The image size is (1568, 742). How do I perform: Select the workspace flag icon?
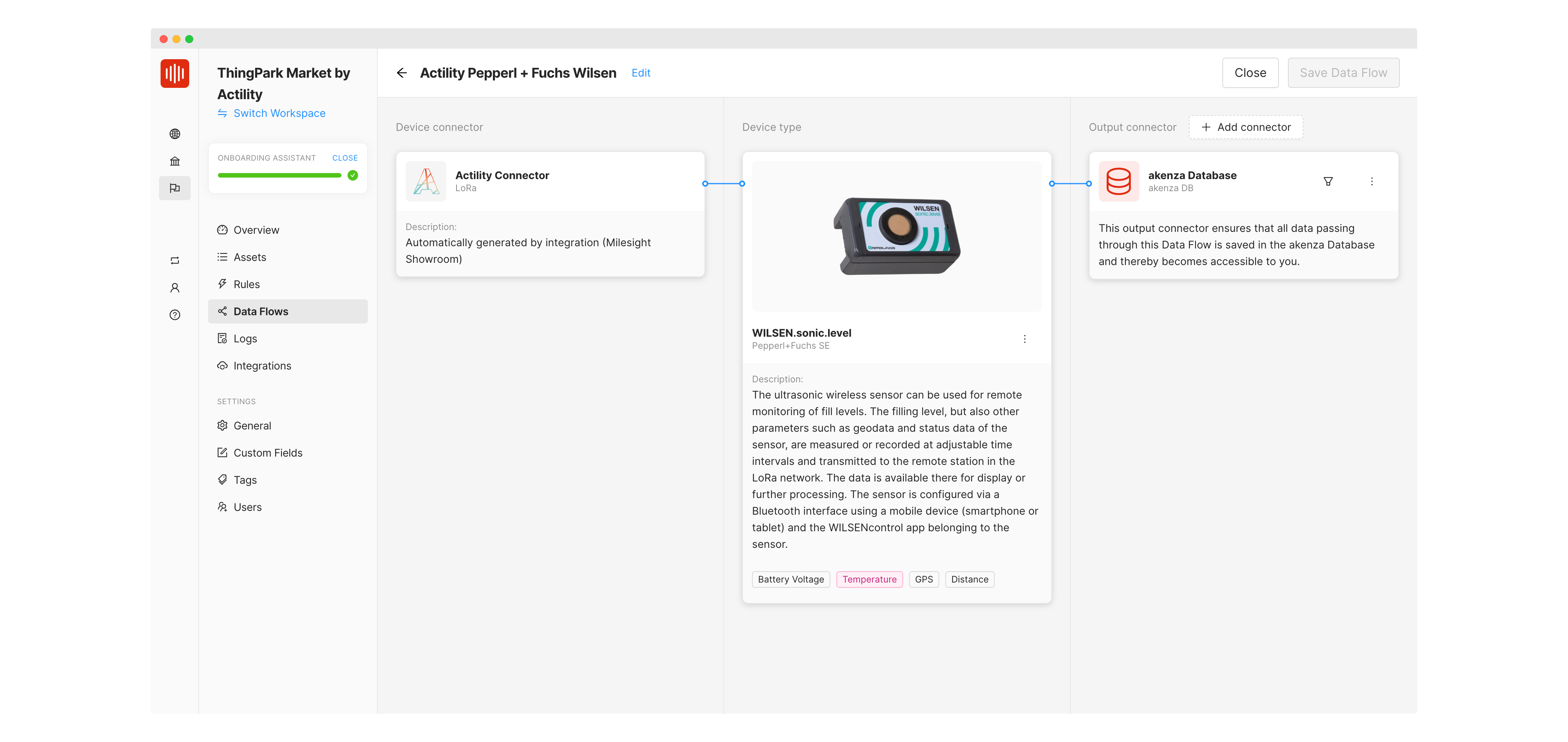[175, 188]
